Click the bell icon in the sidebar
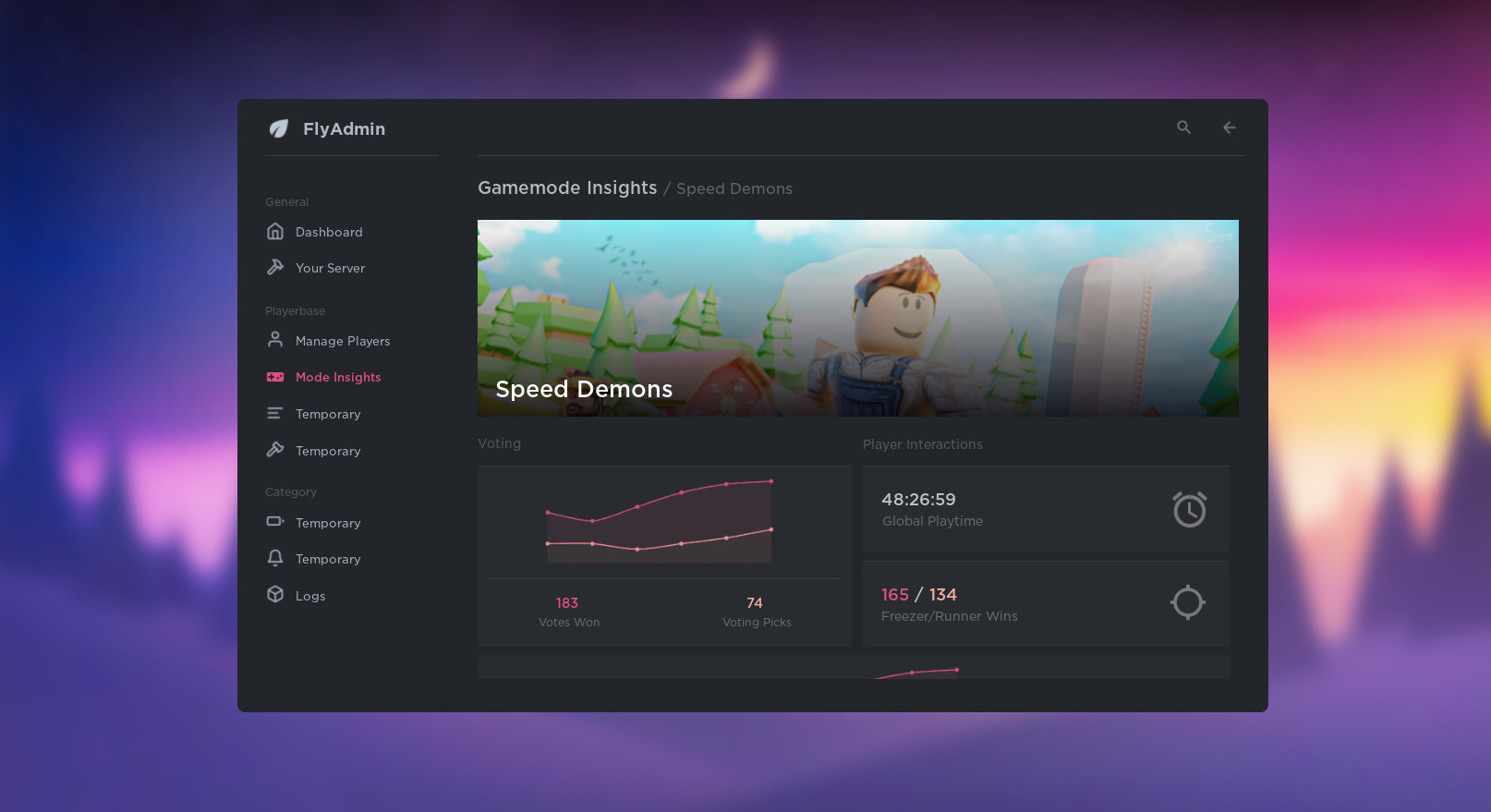The image size is (1491, 812). click(275, 558)
